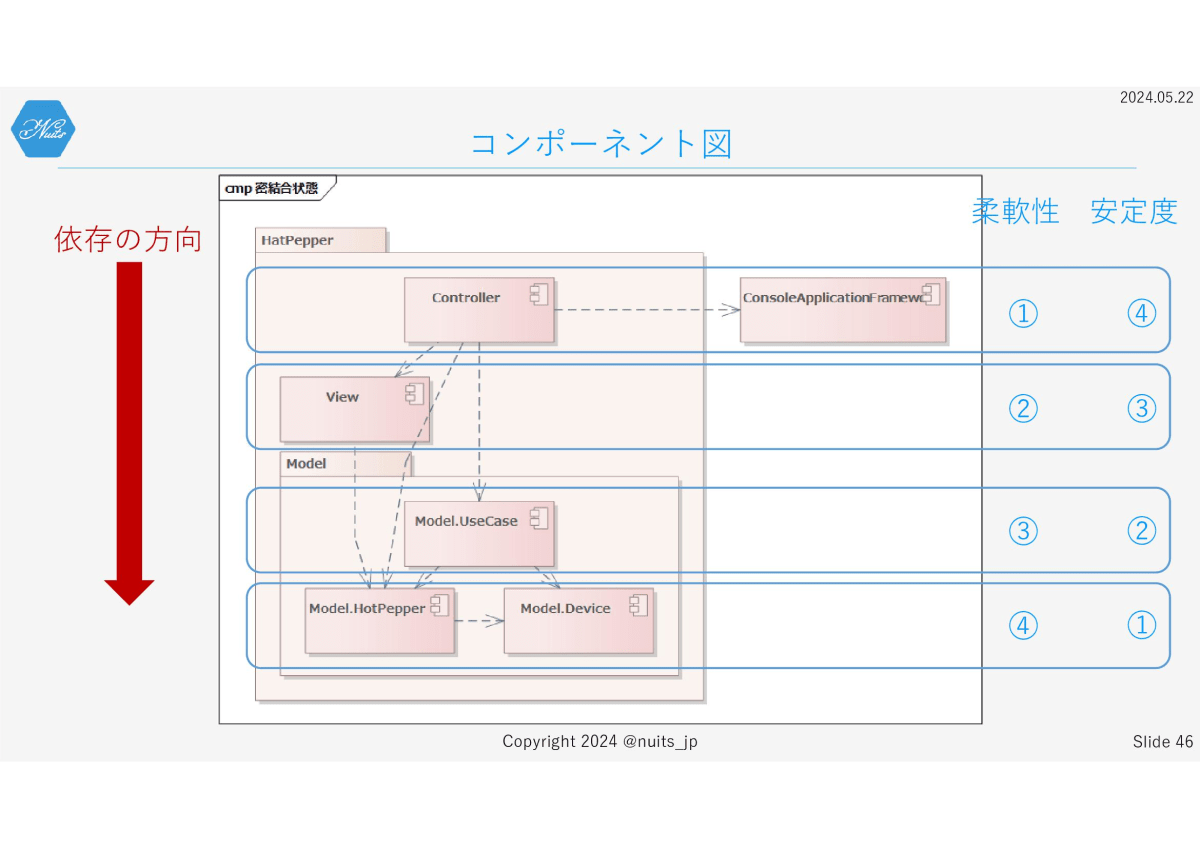
Task: Select the "View" component label
Action: [x=342, y=397]
